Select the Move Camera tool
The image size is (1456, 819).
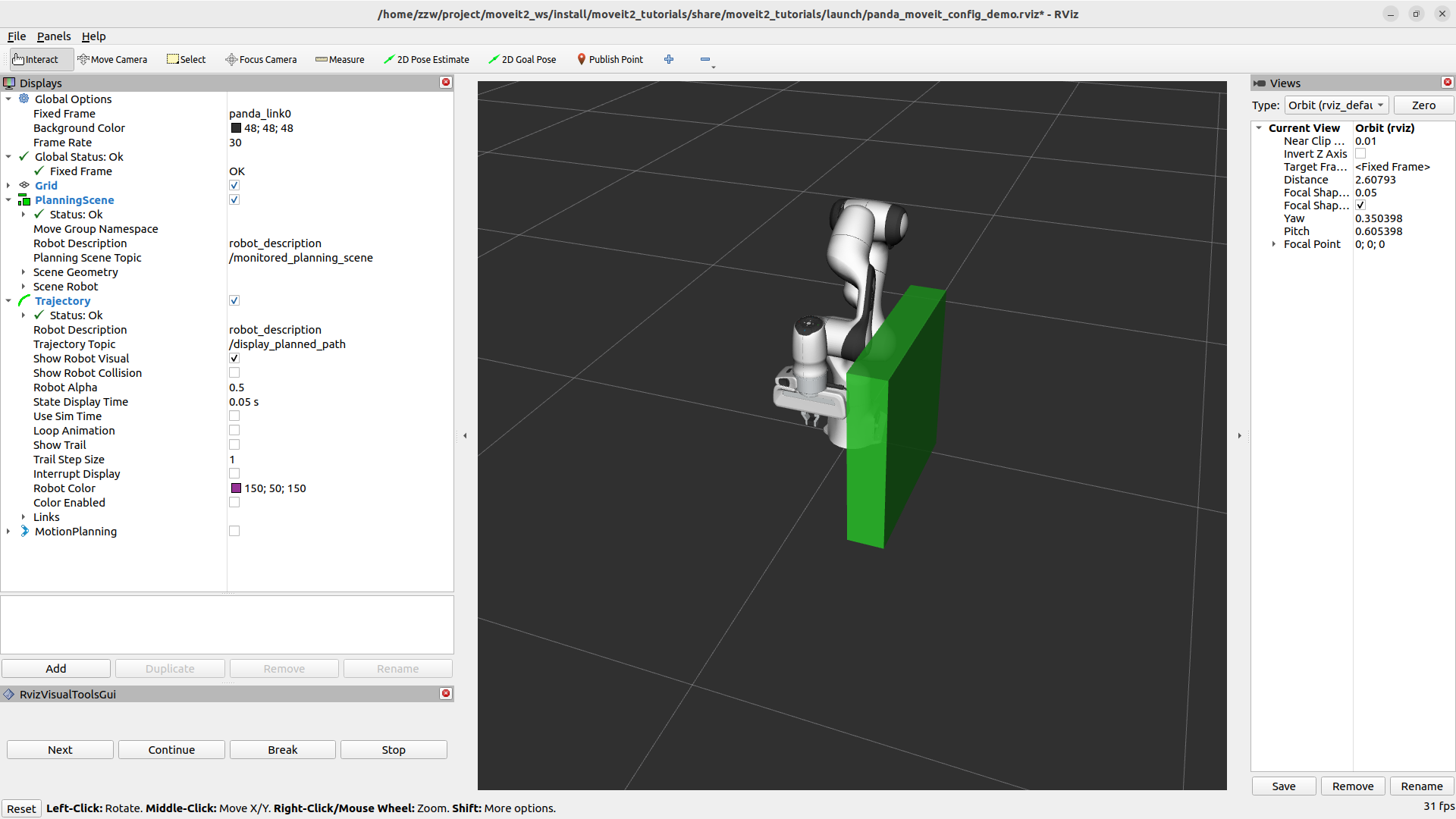point(112,59)
